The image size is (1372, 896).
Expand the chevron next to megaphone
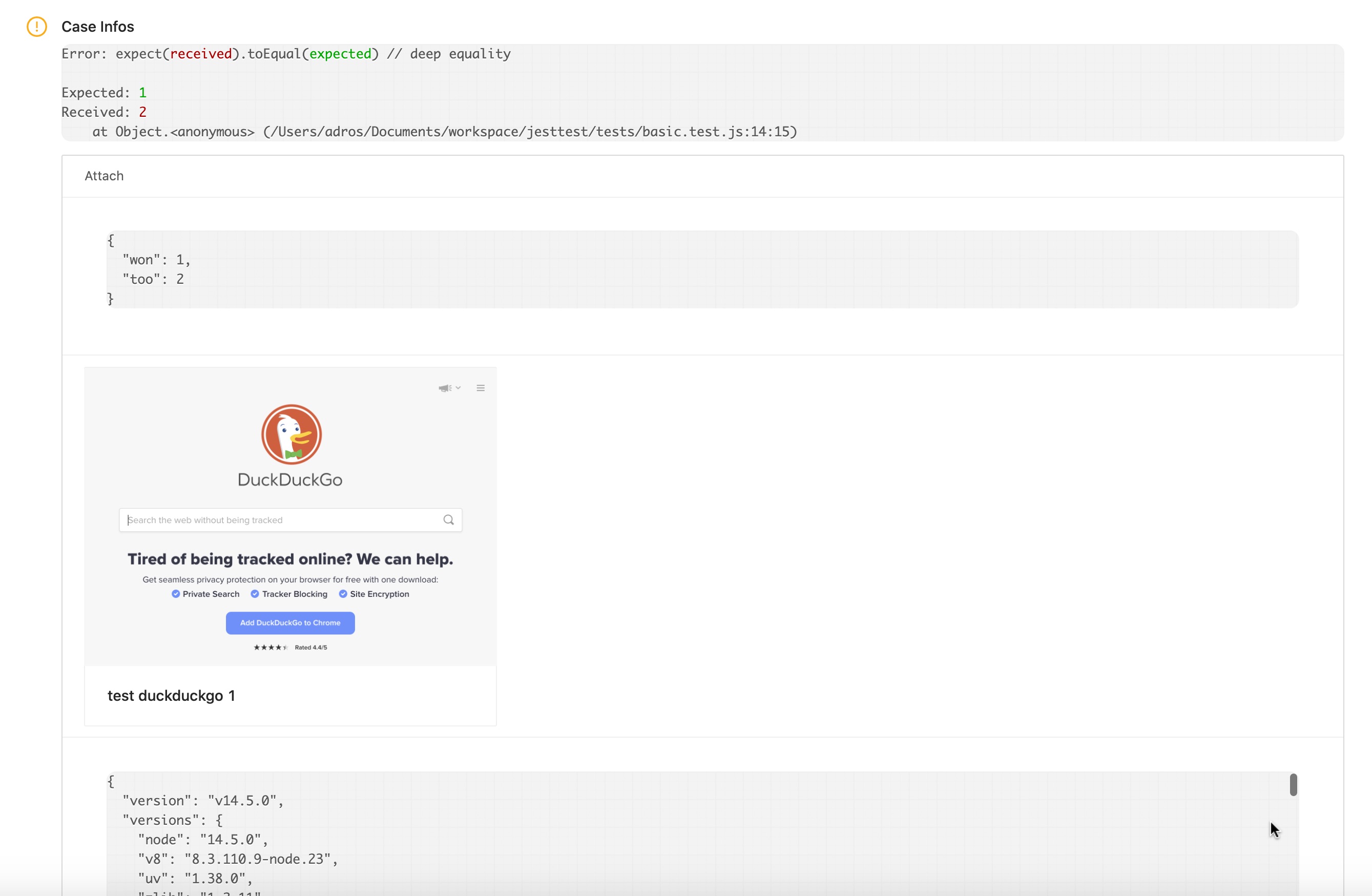tap(459, 388)
